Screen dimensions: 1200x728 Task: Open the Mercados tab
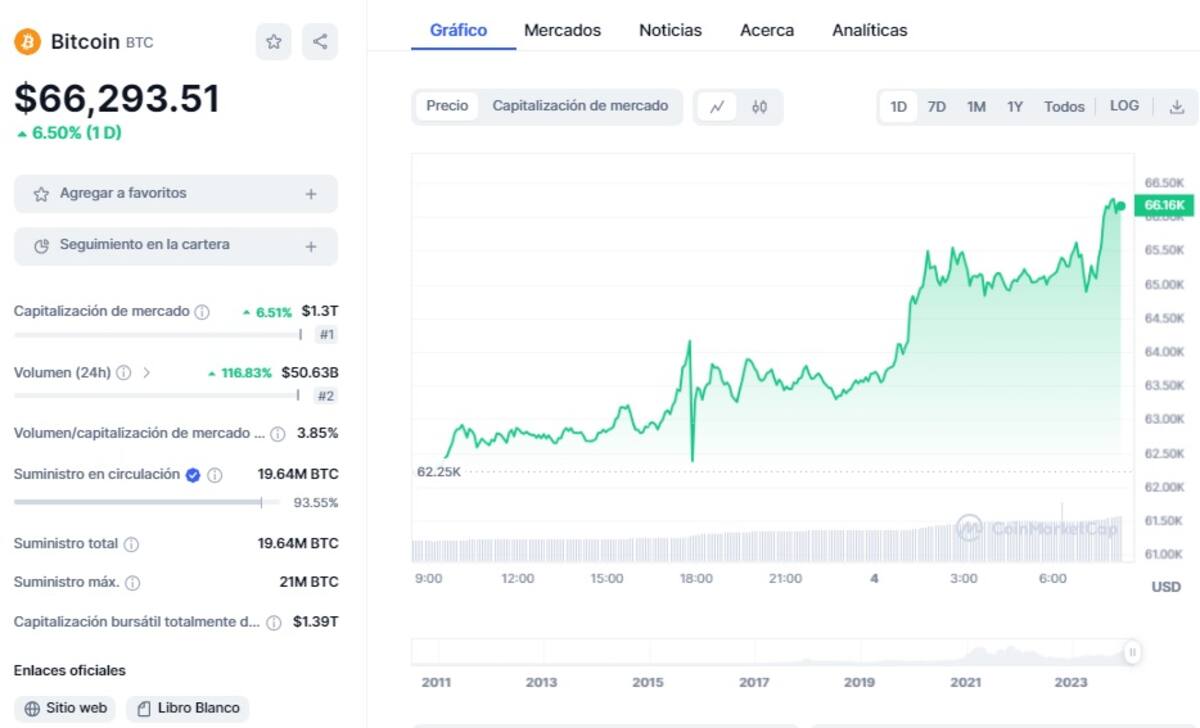[562, 30]
